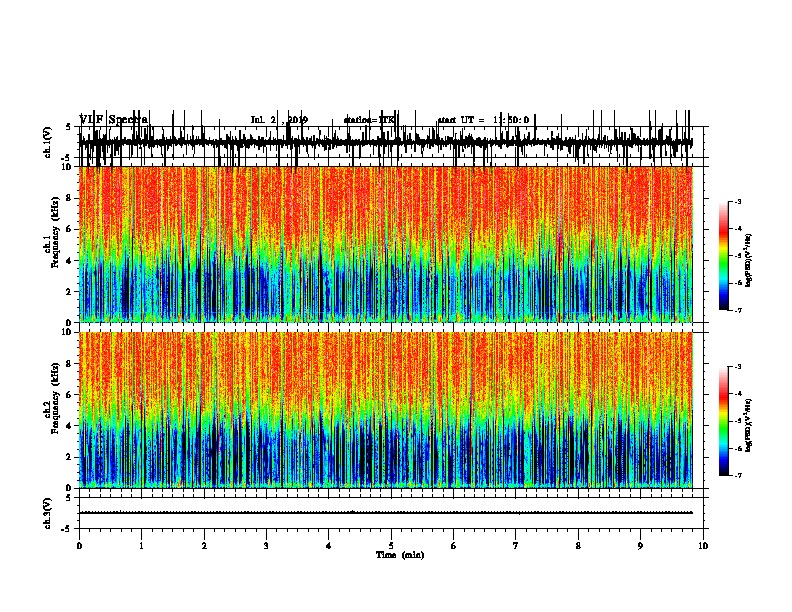Click time axis tick label "7"

point(516,546)
